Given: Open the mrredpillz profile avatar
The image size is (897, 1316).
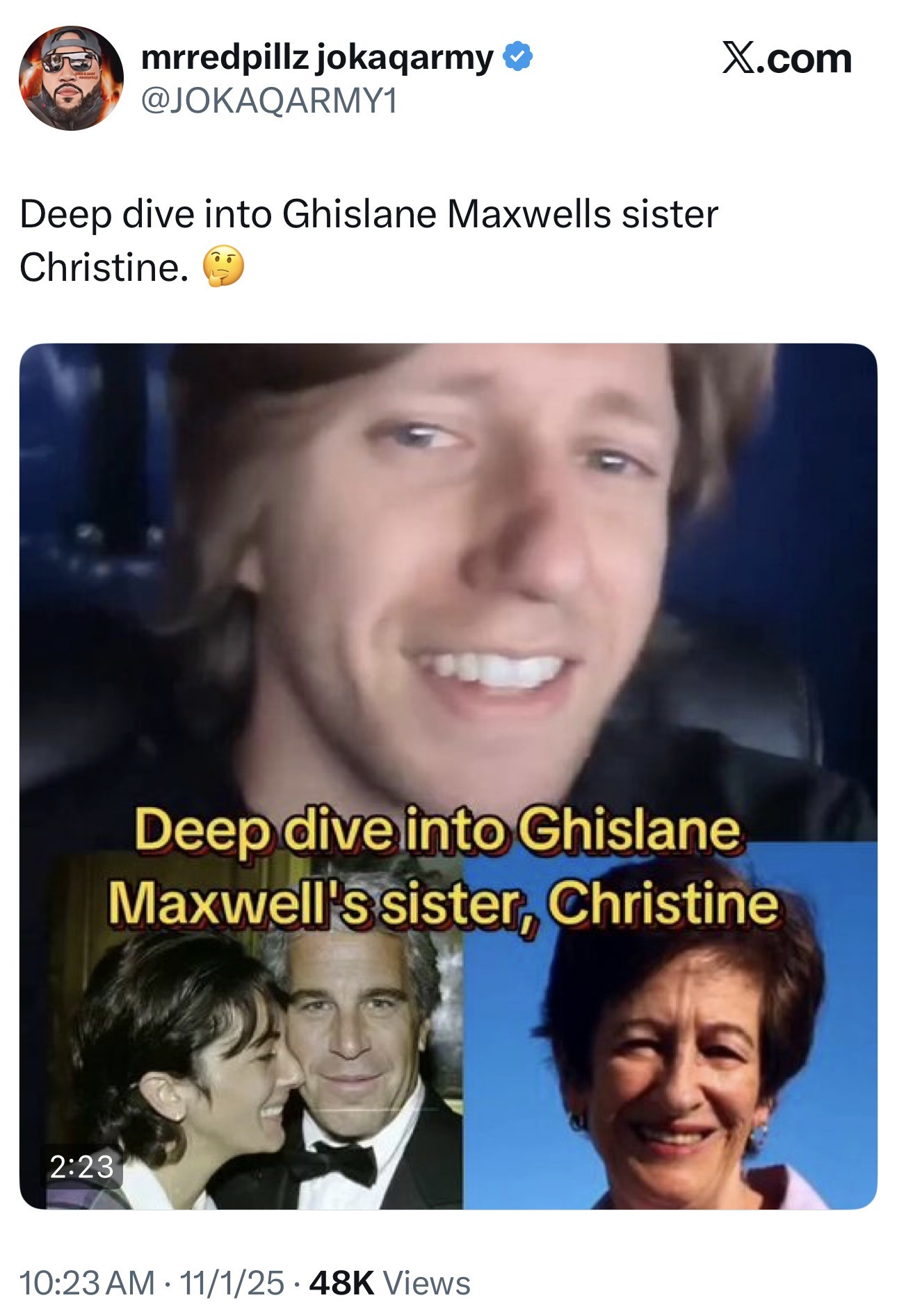Looking at the screenshot, I should coord(71,78).
